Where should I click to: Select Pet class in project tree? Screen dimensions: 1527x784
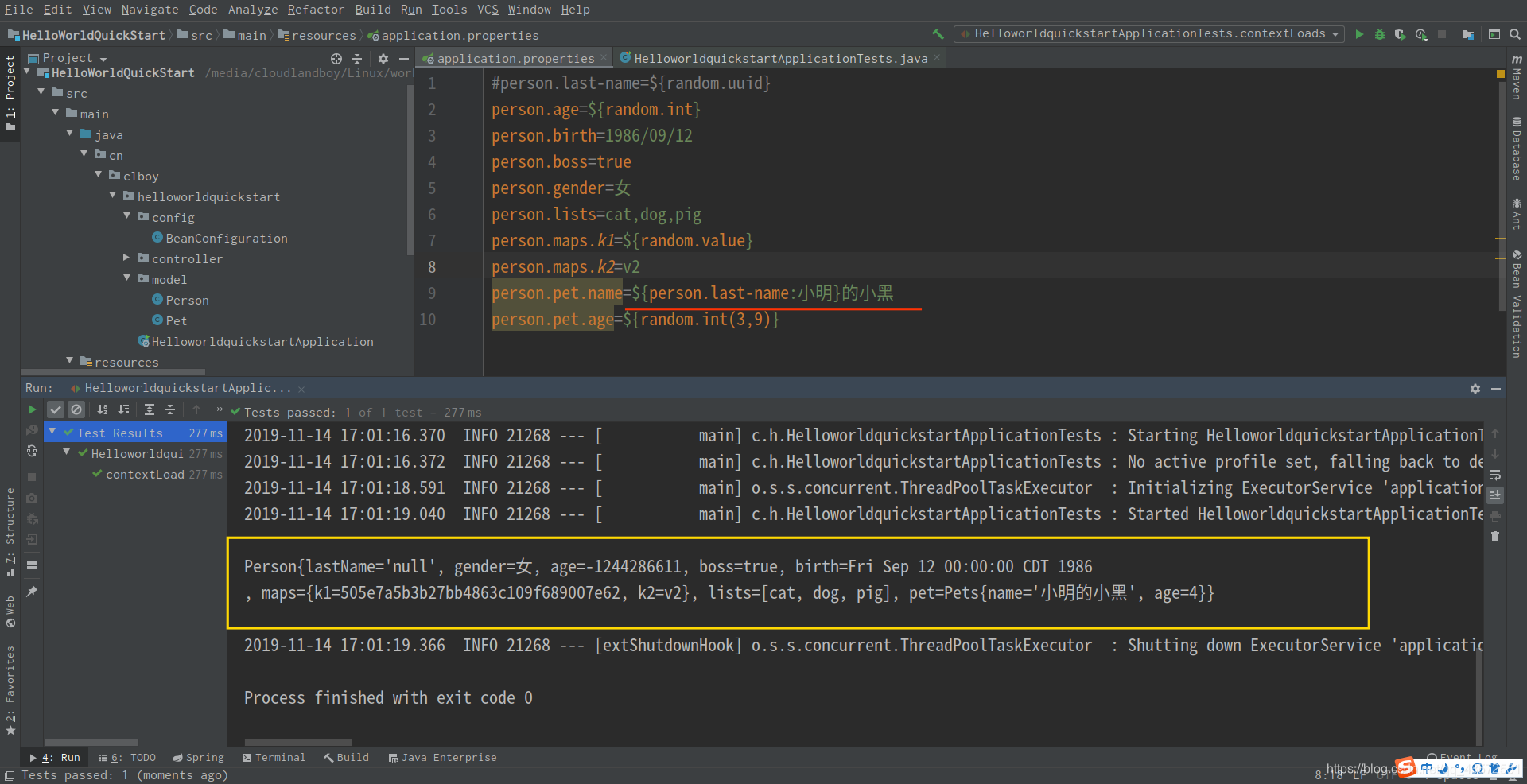[x=169, y=320]
